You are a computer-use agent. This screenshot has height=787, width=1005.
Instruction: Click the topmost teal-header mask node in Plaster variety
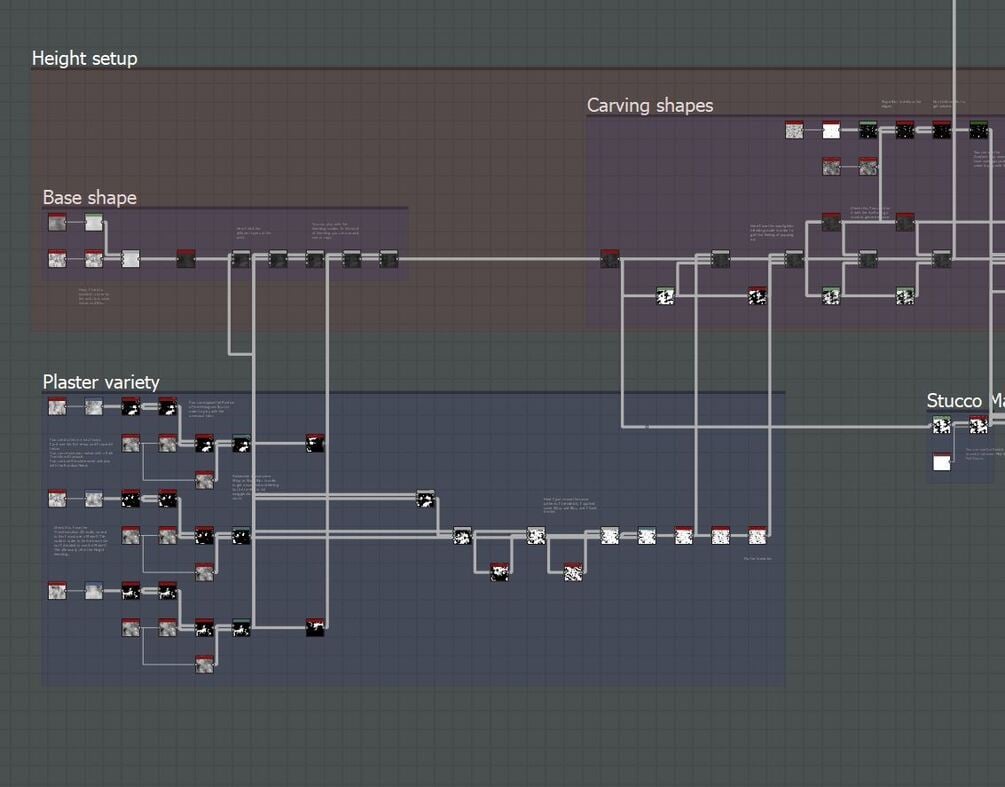241,443
